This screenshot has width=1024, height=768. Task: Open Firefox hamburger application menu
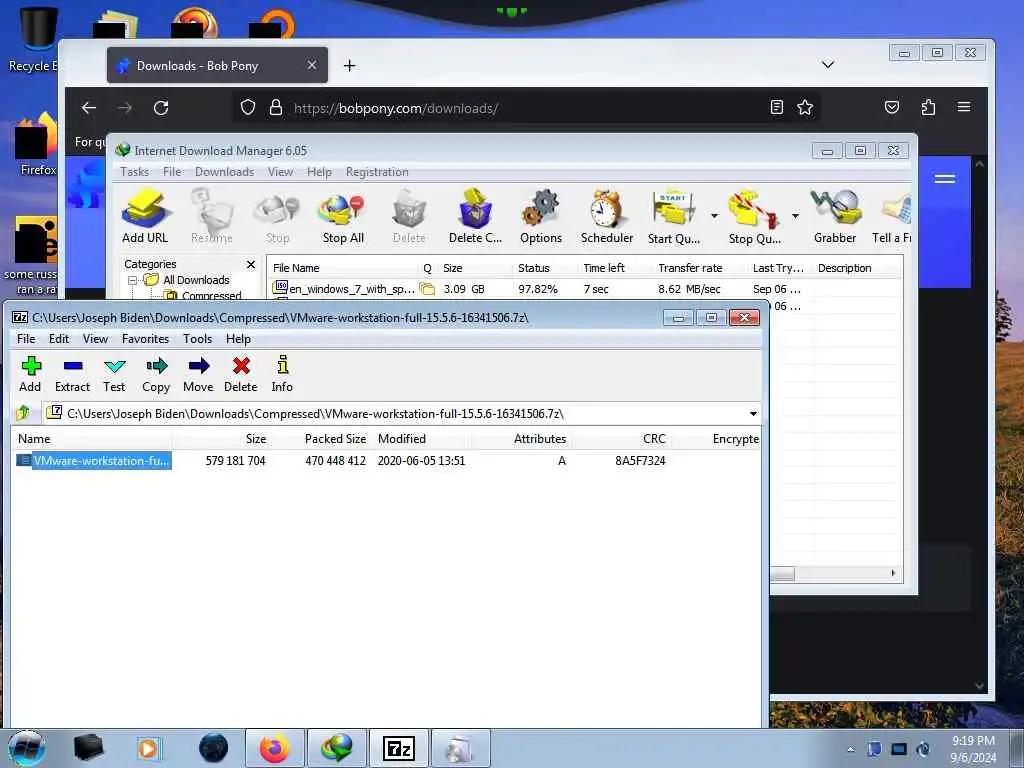coord(964,107)
